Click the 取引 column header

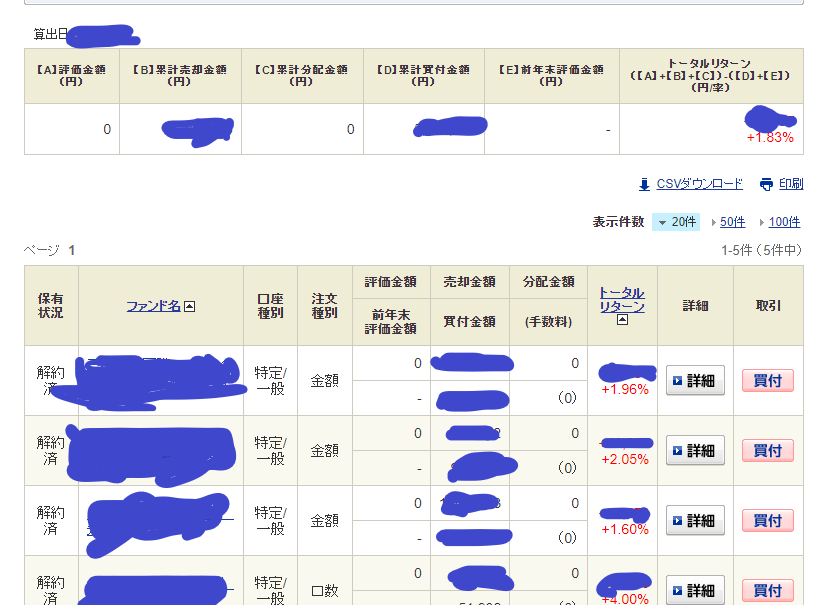click(x=768, y=305)
